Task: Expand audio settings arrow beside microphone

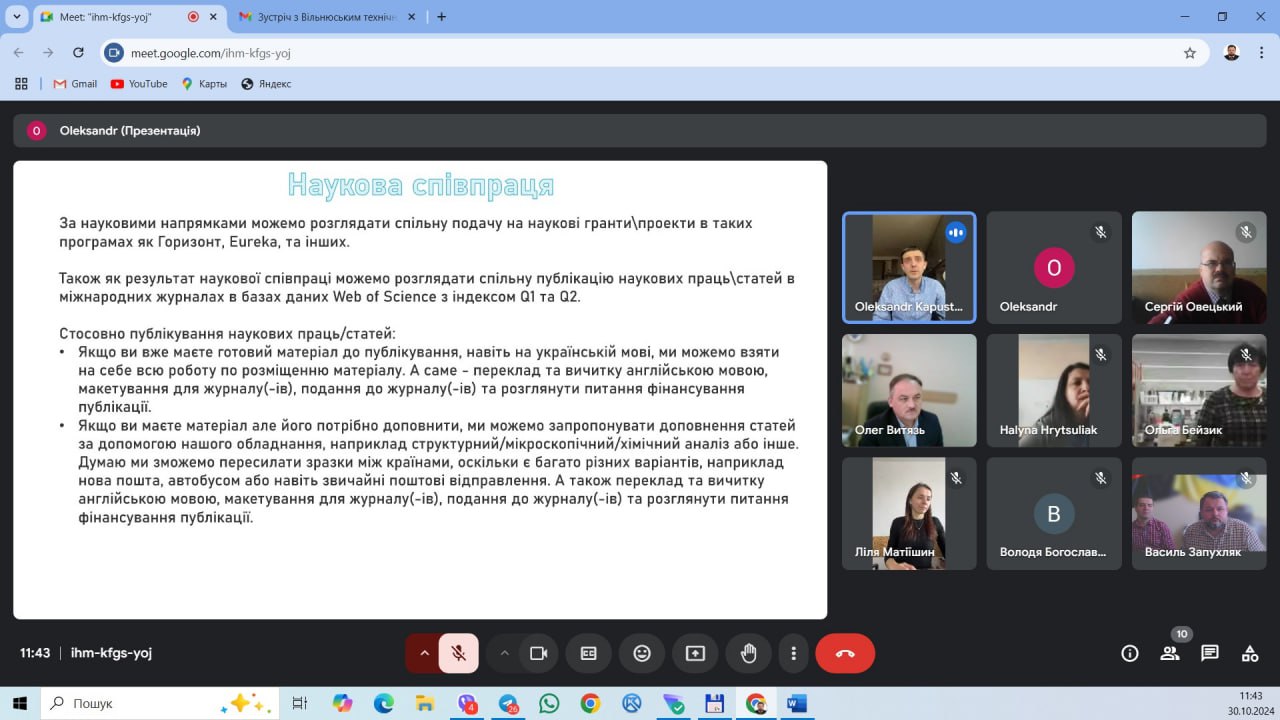Action: point(424,653)
